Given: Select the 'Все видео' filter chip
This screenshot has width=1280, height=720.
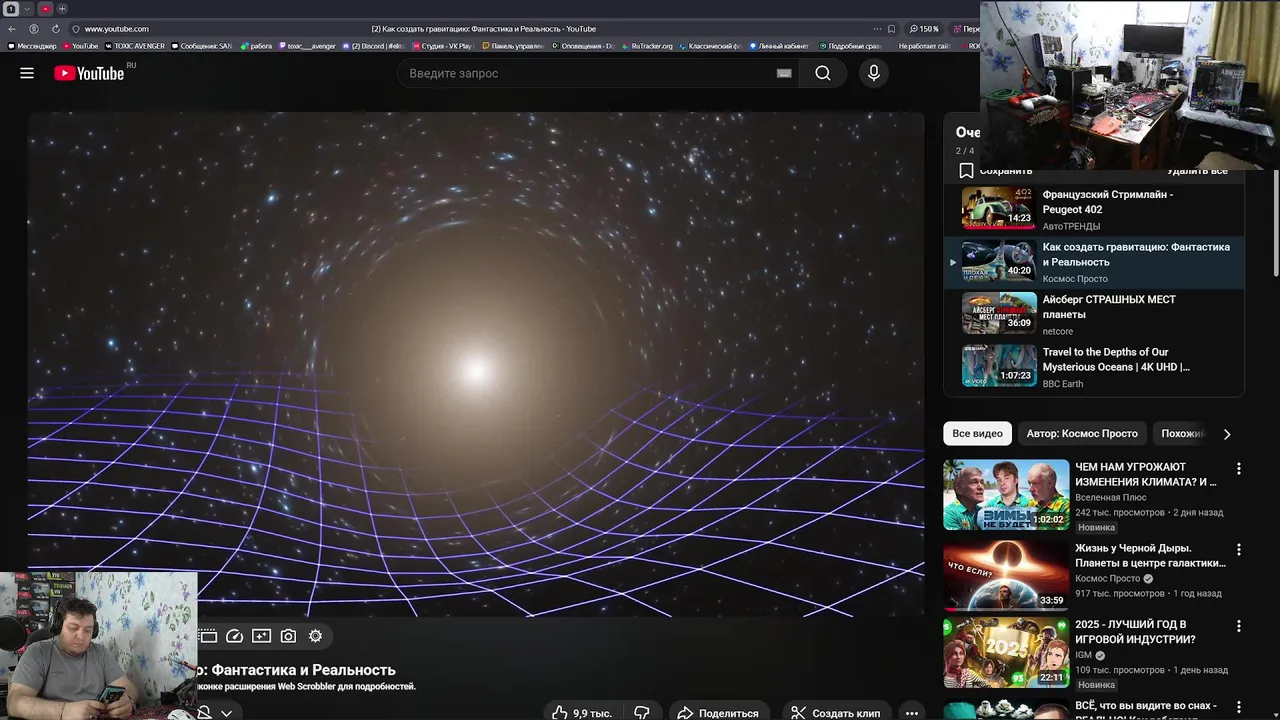Looking at the screenshot, I should (977, 433).
